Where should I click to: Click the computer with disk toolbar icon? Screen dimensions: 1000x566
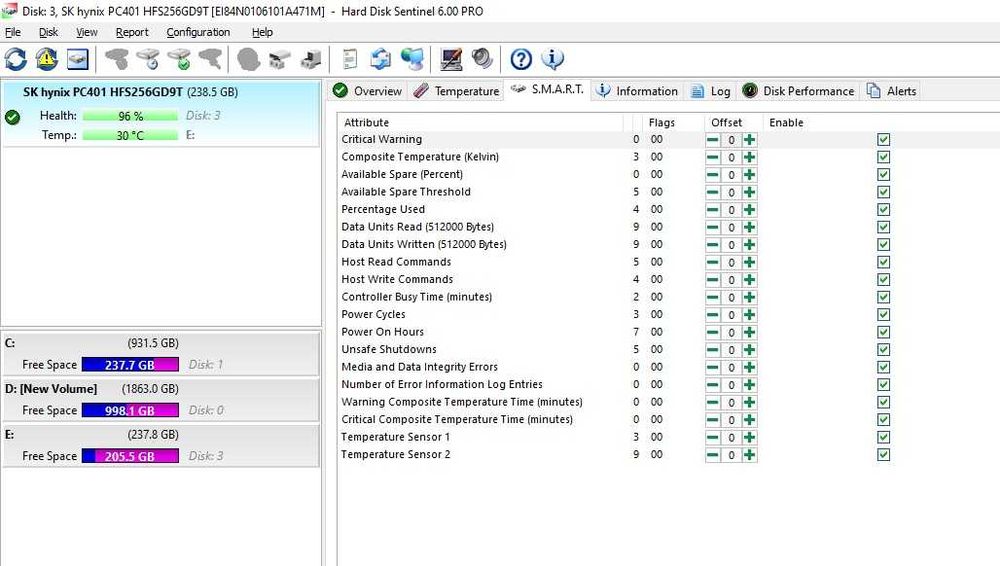point(311,59)
